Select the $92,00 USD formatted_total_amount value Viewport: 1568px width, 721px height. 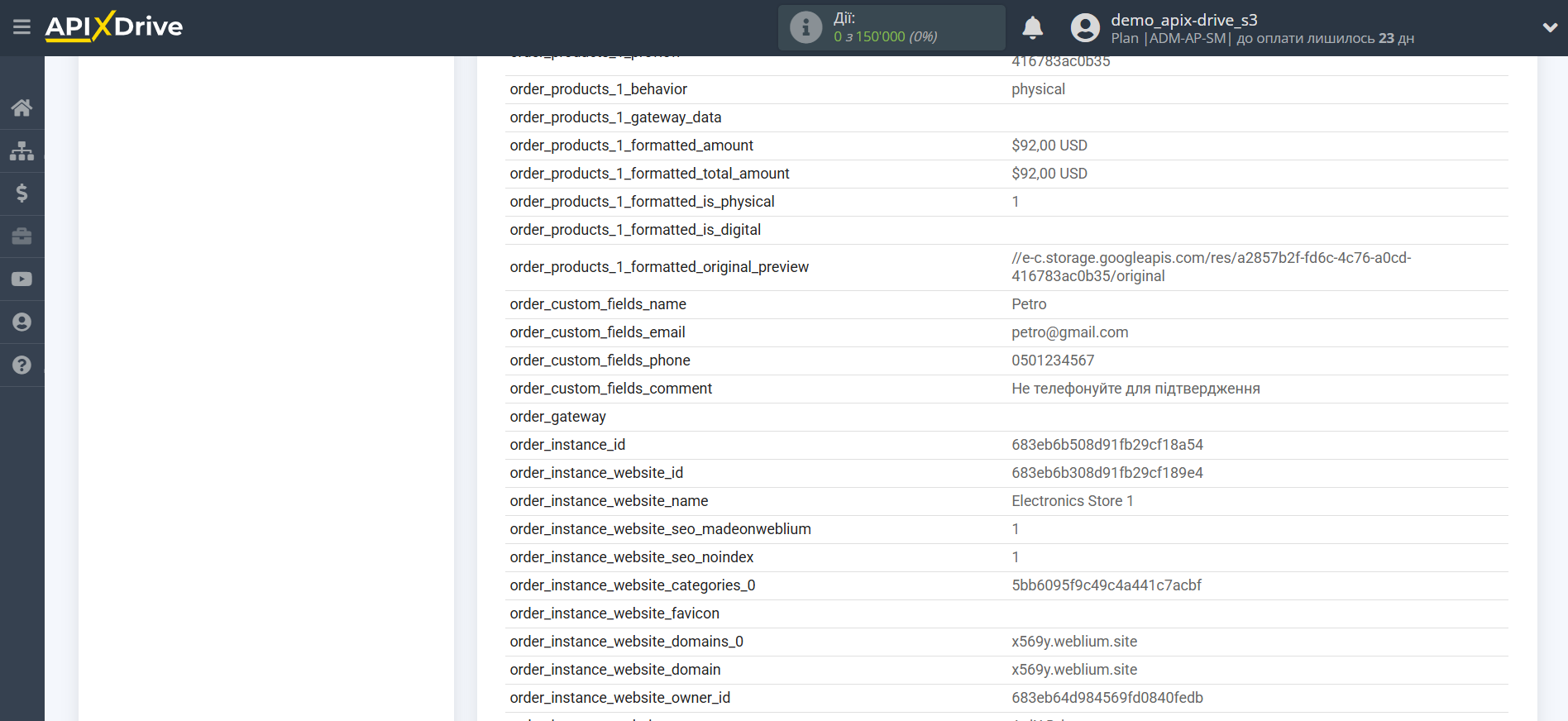[x=1049, y=174]
